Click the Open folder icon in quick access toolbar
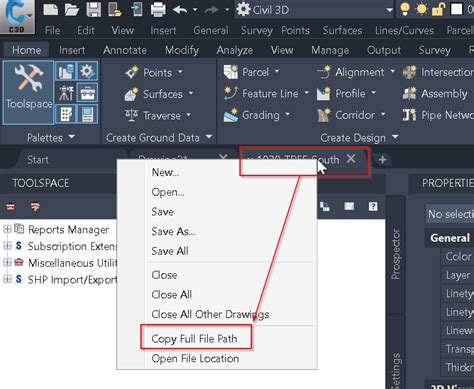This screenshot has width=474, height=389. point(72,9)
